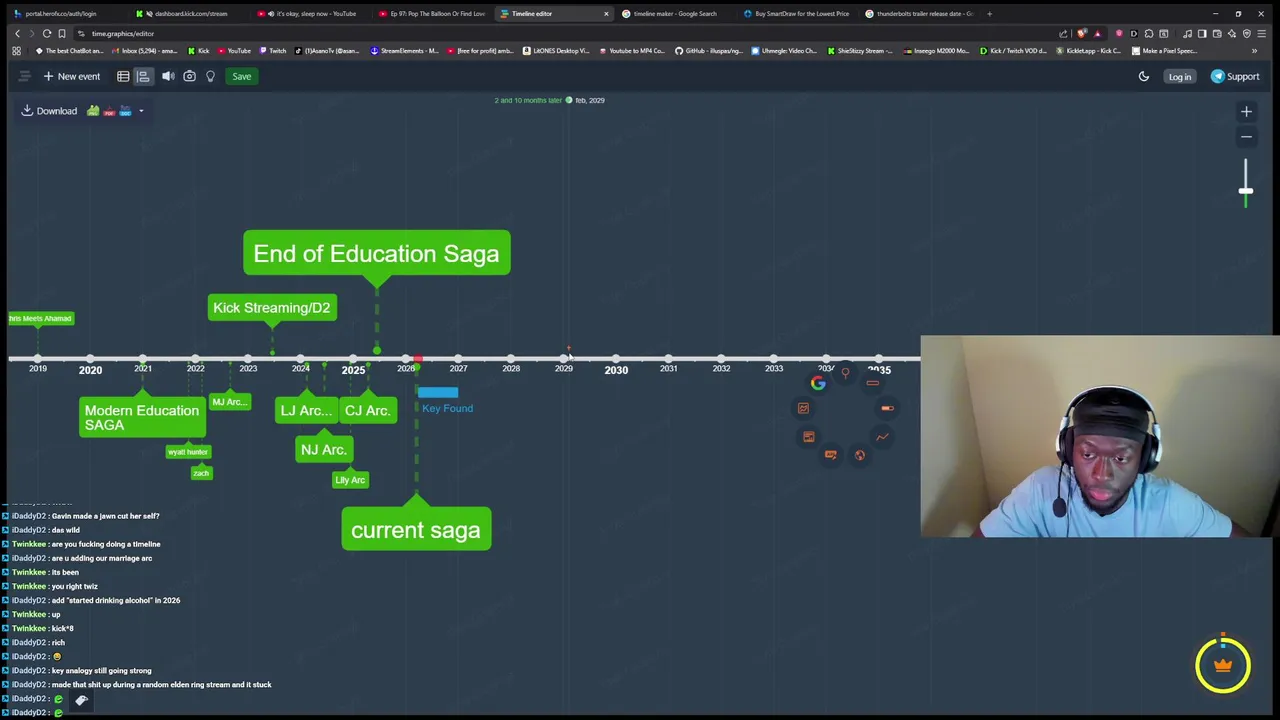Choose the framed chart icon in radial menu
This screenshot has width=1280, height=720.
(803, 408)
